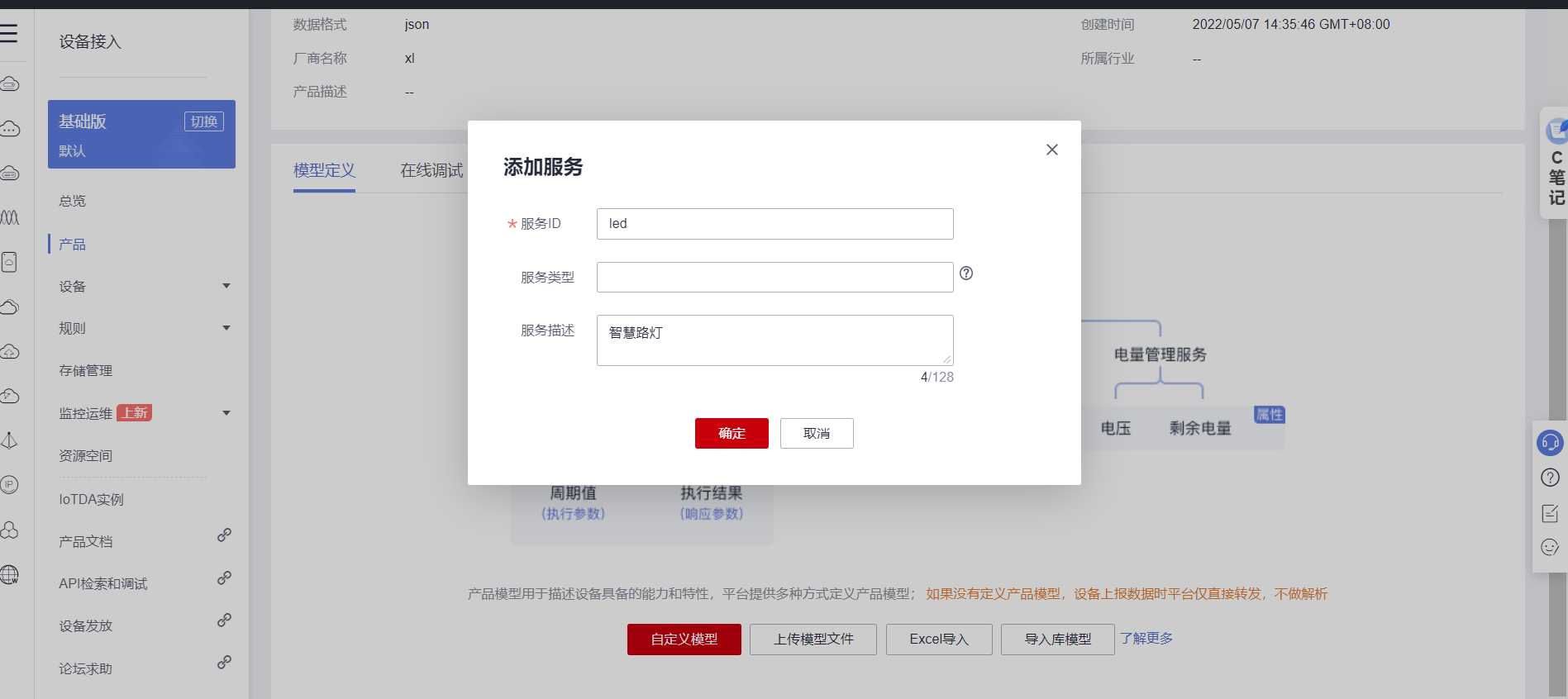Open 存储管理 menu item

tap(86, 370)
